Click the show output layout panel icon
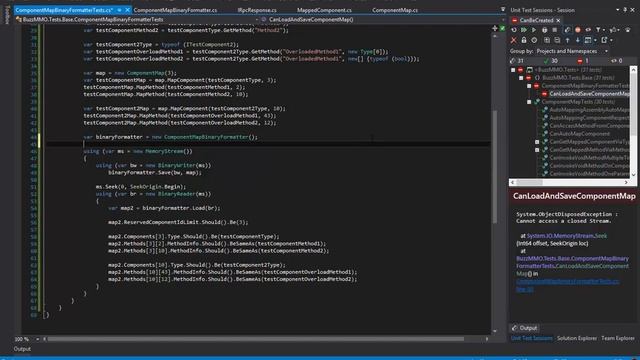640x360 pixels. (588, 40)
